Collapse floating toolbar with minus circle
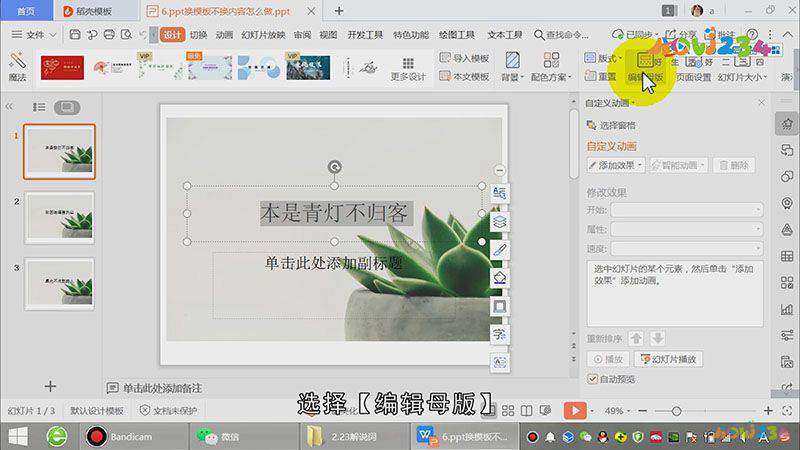The height and width of the screenshot is (450, 800). 499,170
